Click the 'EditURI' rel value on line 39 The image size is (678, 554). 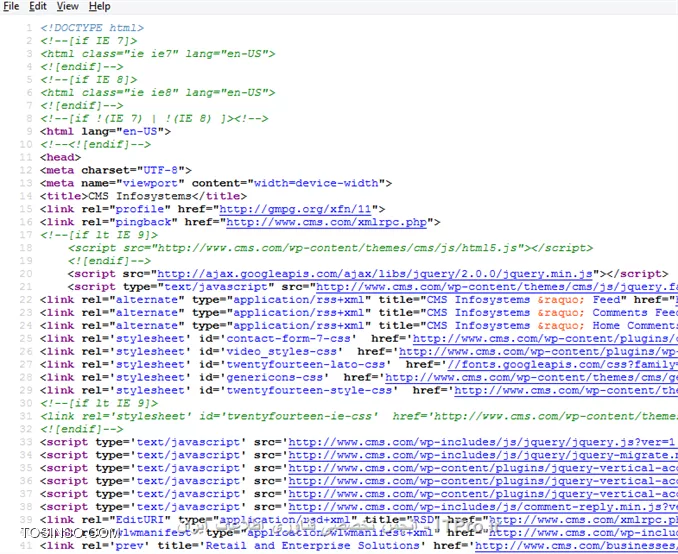pos(140,520)
